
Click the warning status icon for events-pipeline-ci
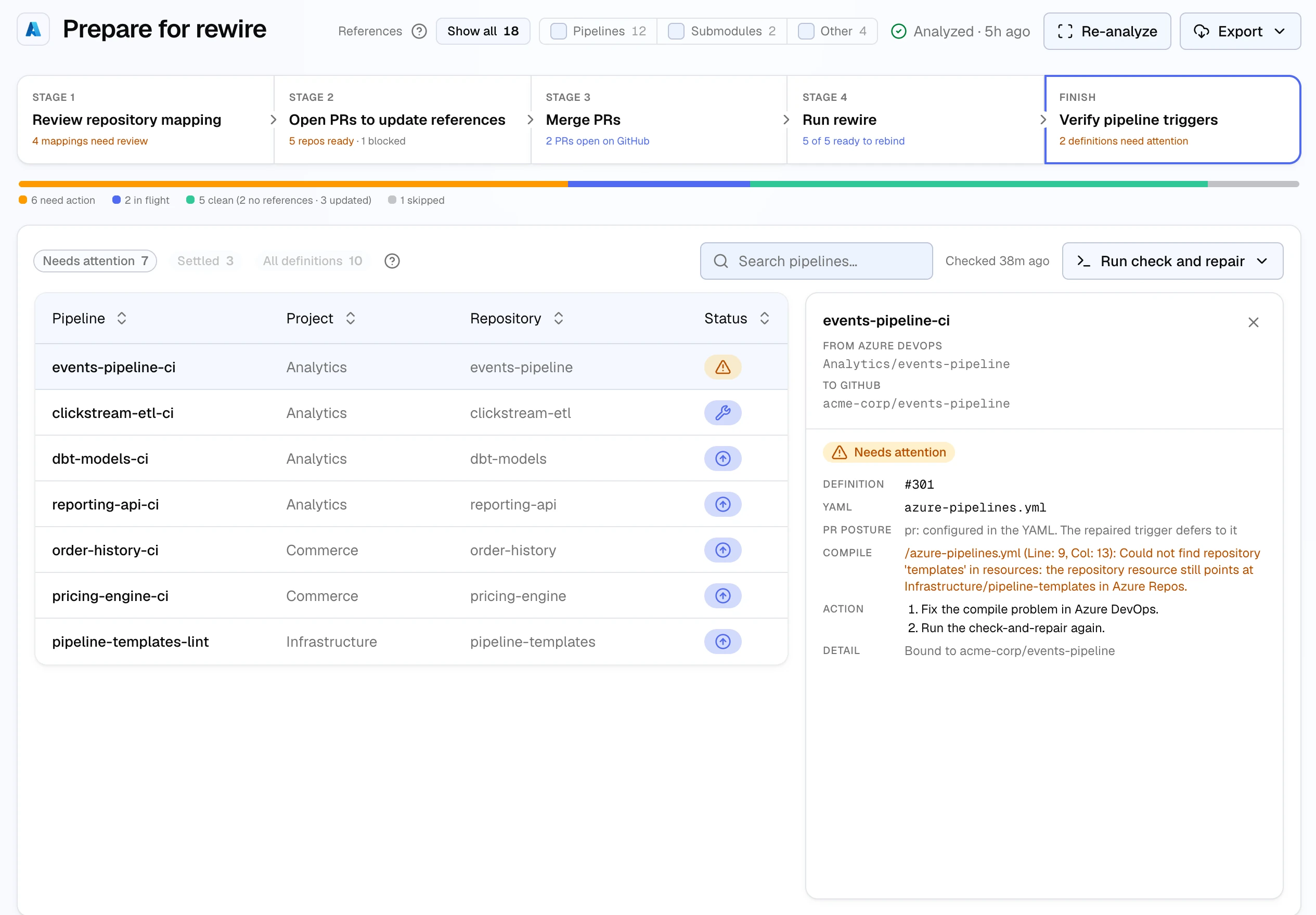[x=723, y=367]
